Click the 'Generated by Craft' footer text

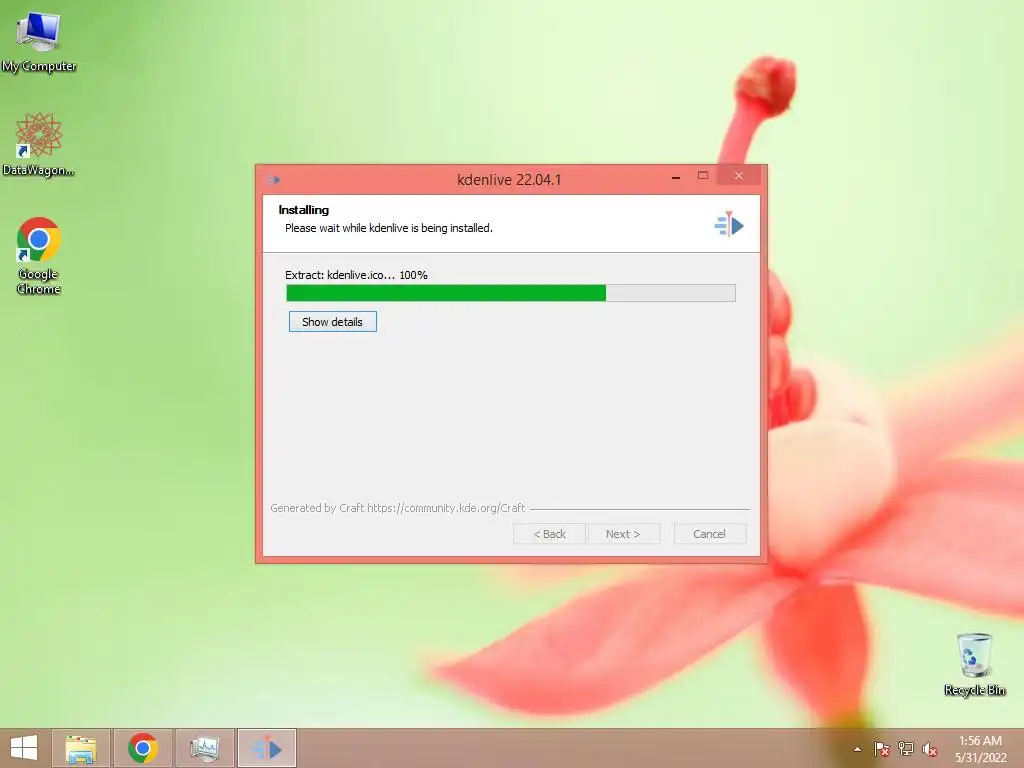point(398,507)
